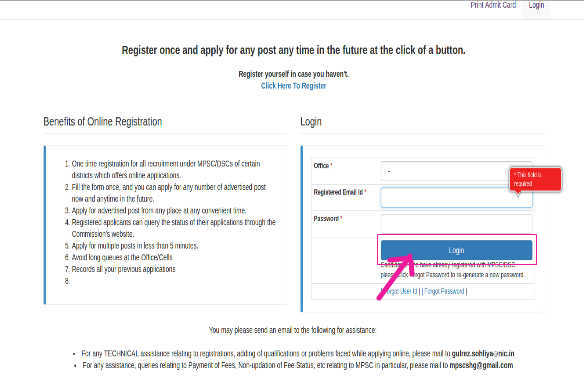Click the Benefits of Online Registration heading
This screenshot has height=386, width=584.
(102, 122)
